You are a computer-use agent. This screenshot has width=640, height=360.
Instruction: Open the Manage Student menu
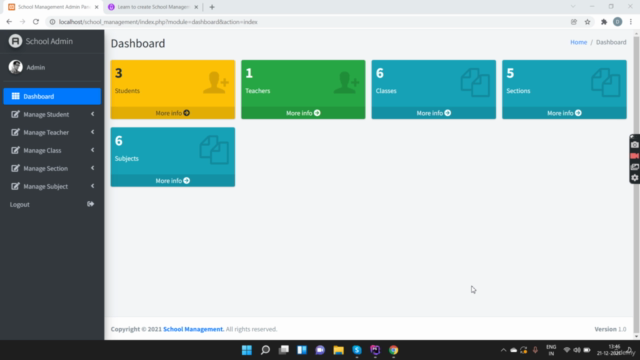pyautogui.click(x=52, y=114)
